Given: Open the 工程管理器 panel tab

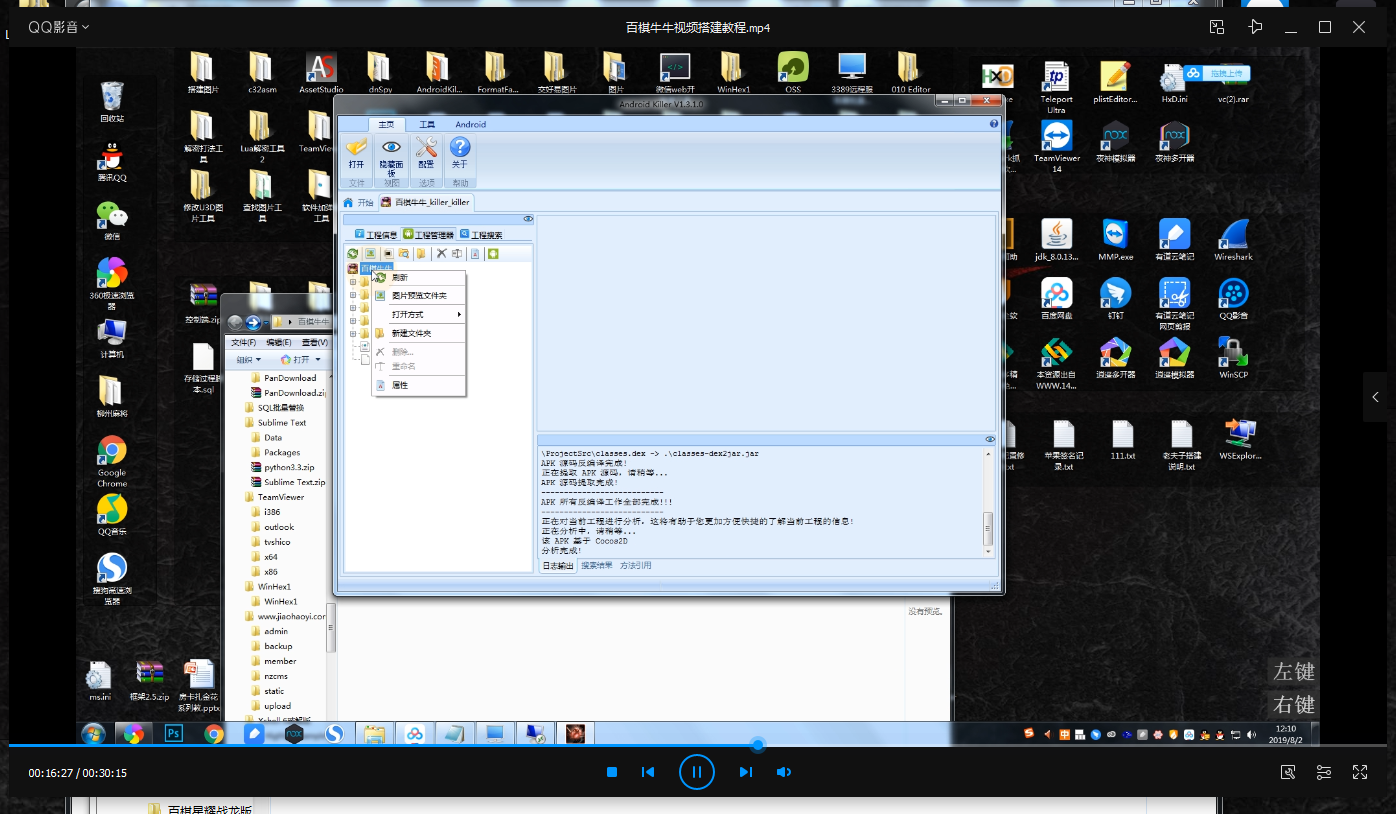Looking at the screenshot, I should coord(428,235).
